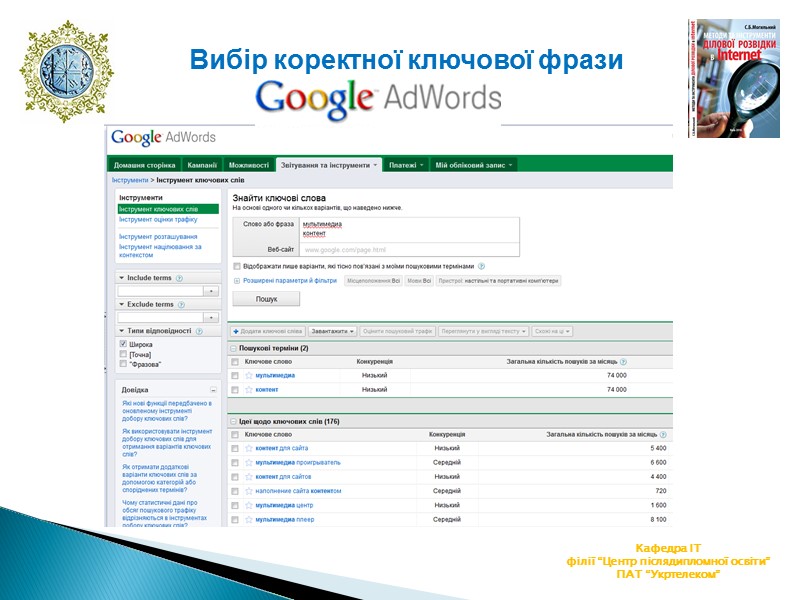
Task: Check the "Фразова" match type
Action: tap(123, 364)
